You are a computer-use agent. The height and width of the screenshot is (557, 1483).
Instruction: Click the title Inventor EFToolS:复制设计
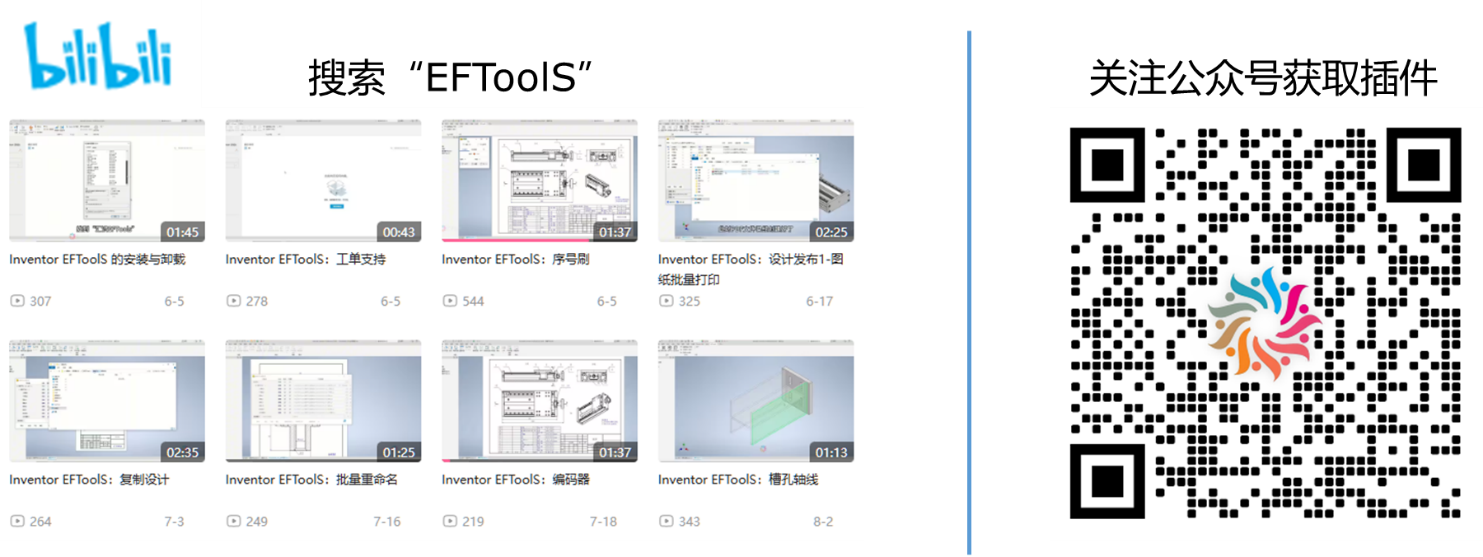89,480
